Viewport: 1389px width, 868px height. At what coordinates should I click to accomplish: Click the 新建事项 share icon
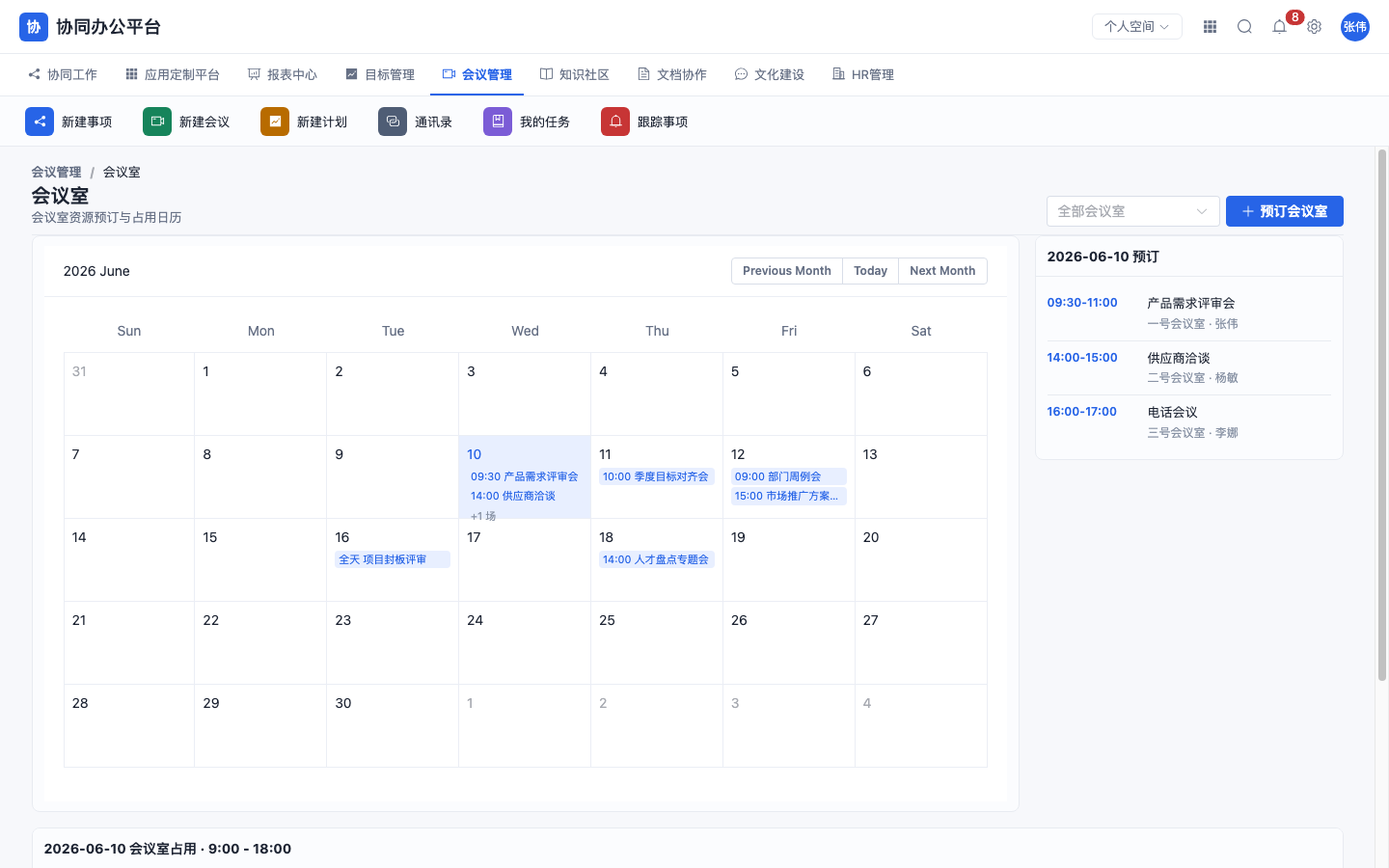click(40, 122)
